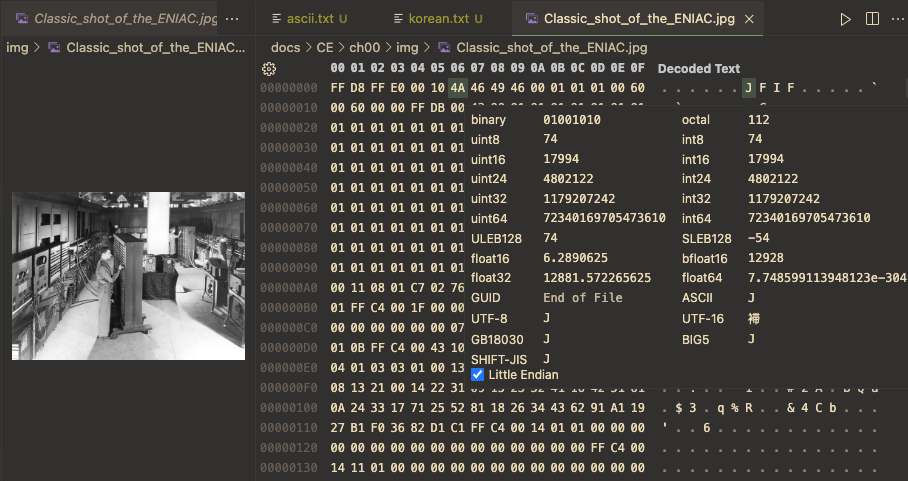Select byte FF at start of row 00000000
Image resolution: width=908 pixels, height=481 pixels.
tap(338, 88)
